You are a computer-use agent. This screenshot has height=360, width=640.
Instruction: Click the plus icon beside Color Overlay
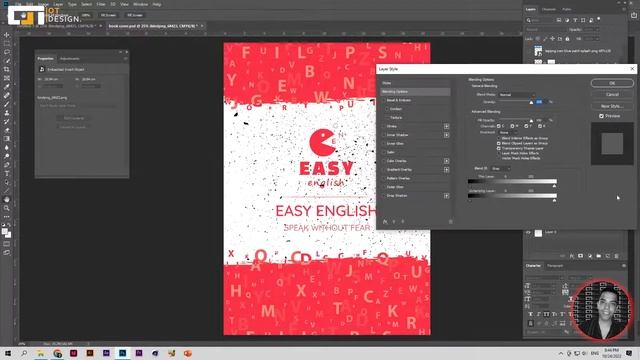pyautogui.click(x=447, y=161)
